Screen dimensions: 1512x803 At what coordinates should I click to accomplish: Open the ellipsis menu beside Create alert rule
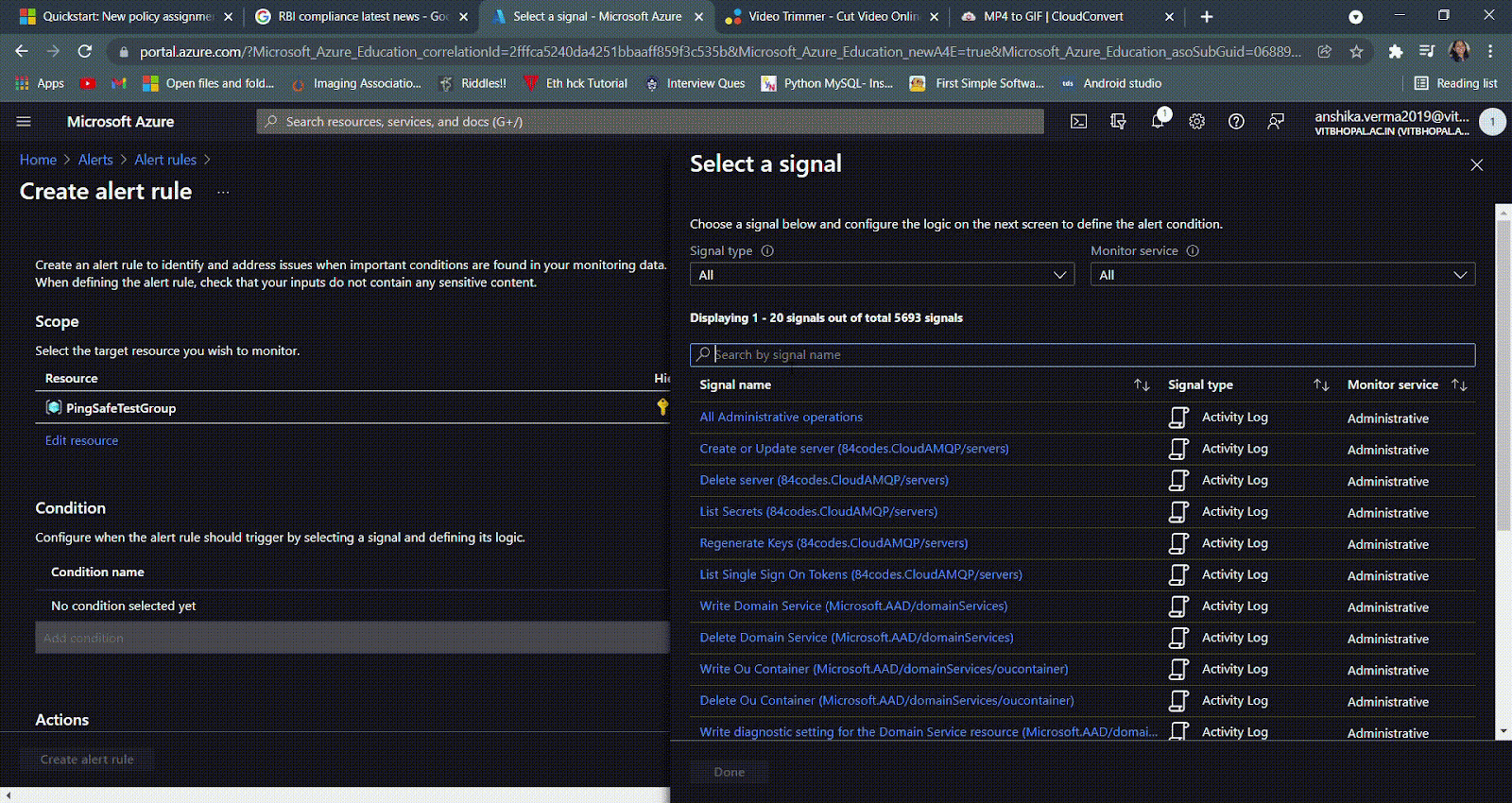223,192
